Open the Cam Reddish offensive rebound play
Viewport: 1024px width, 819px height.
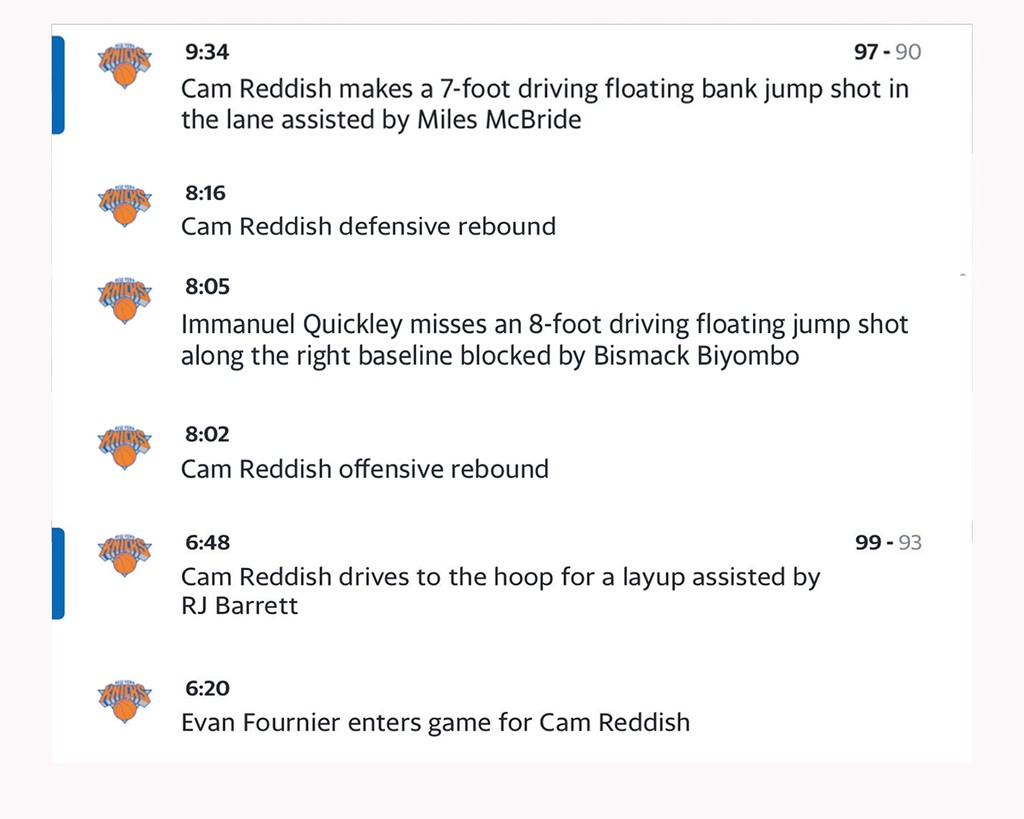[x=364, y=469]
